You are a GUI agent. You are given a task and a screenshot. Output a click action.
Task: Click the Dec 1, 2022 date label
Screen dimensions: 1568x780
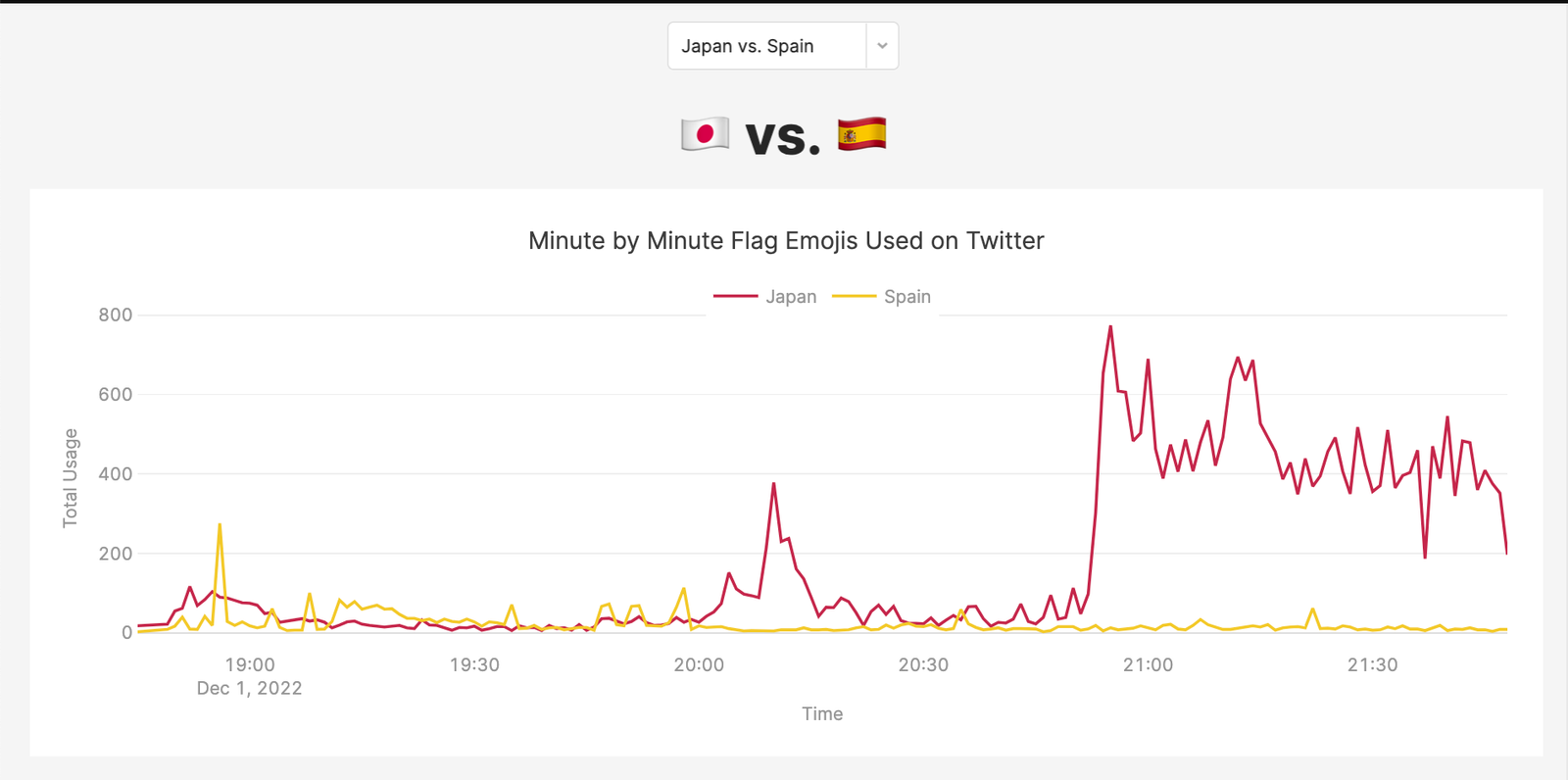pos(249,689)
